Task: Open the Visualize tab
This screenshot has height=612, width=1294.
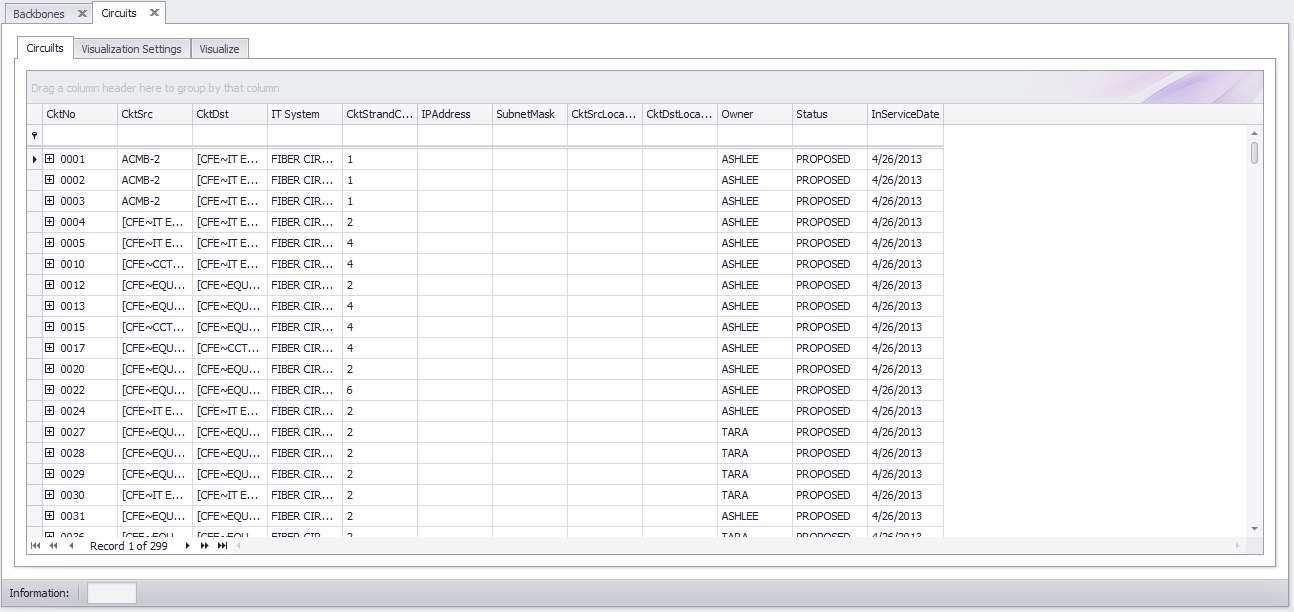Action: click(x=219, y=49)
